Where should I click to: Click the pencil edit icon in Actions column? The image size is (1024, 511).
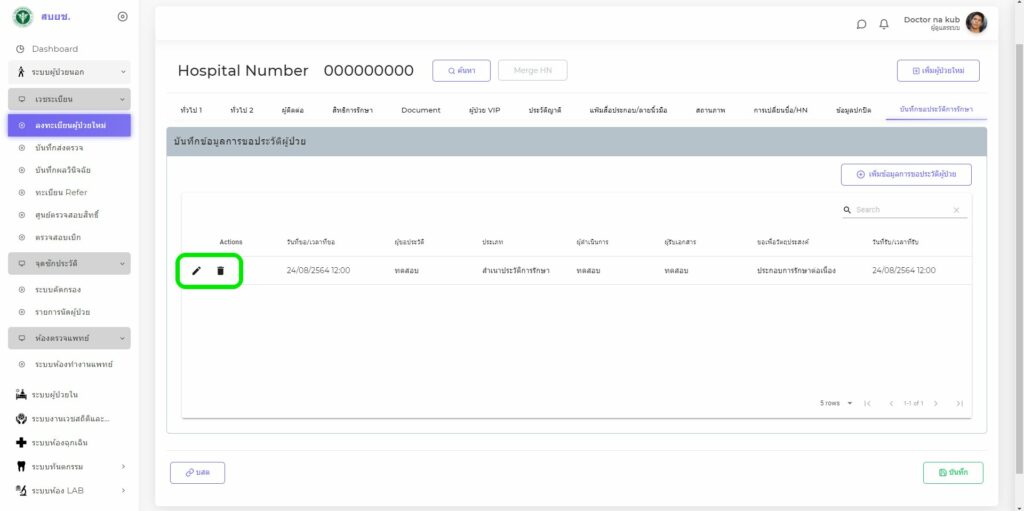tap(197, 271)
